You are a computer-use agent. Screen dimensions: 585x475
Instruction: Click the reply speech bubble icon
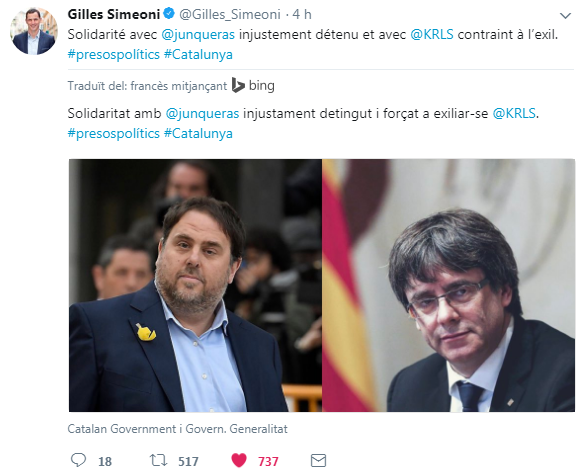(78, 460)
